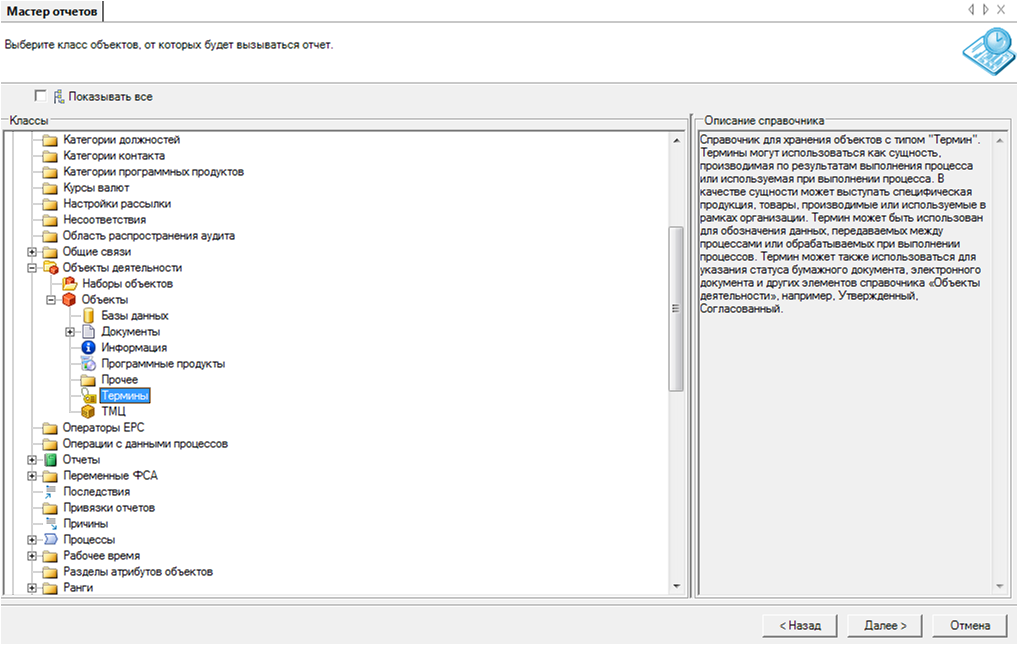
Task: Click the green Отчеты icon
Action: pos(50,460)
